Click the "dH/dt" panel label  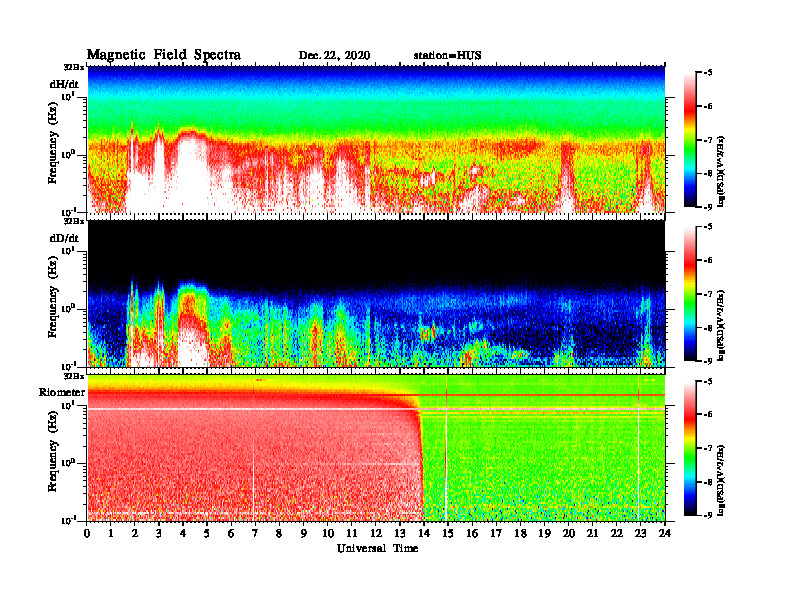click(64, 84)
